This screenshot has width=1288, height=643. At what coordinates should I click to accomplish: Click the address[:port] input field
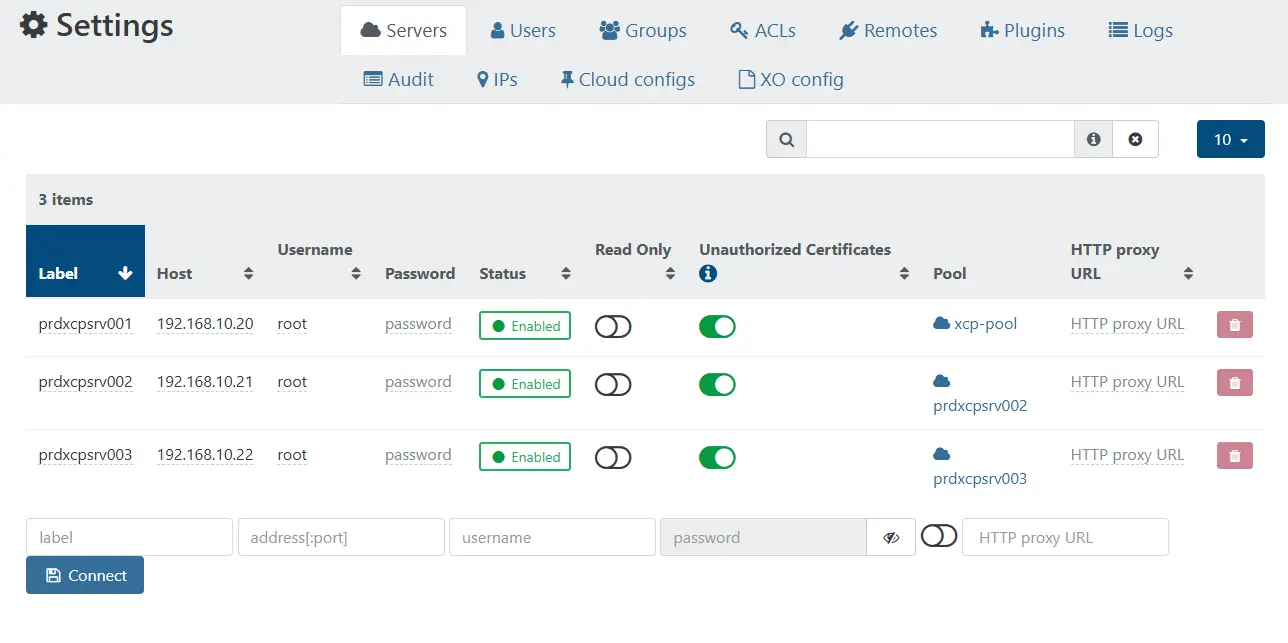point(341,538)
